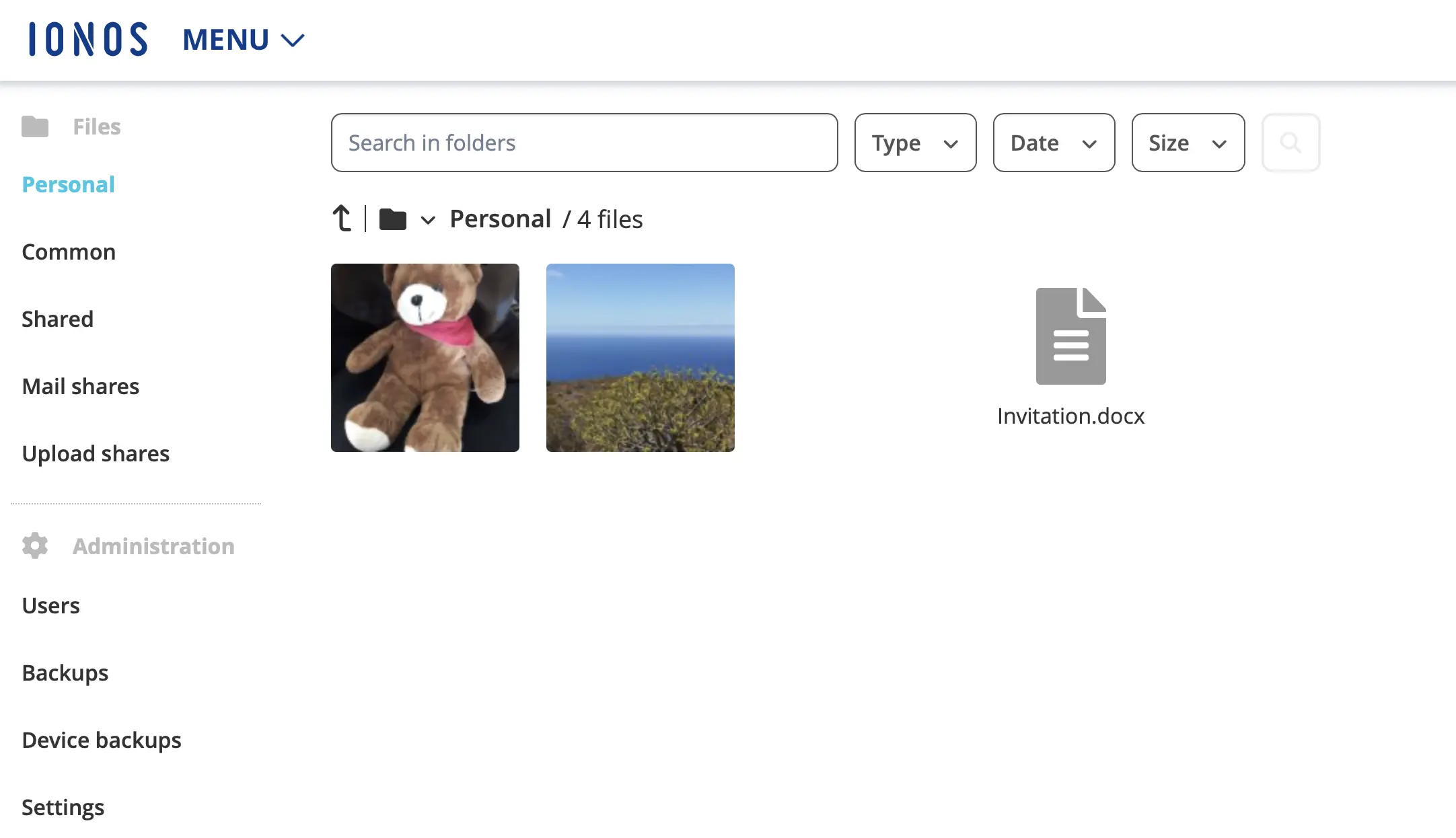Open the Shared section
1456x838 pixels.
(57, 319)
